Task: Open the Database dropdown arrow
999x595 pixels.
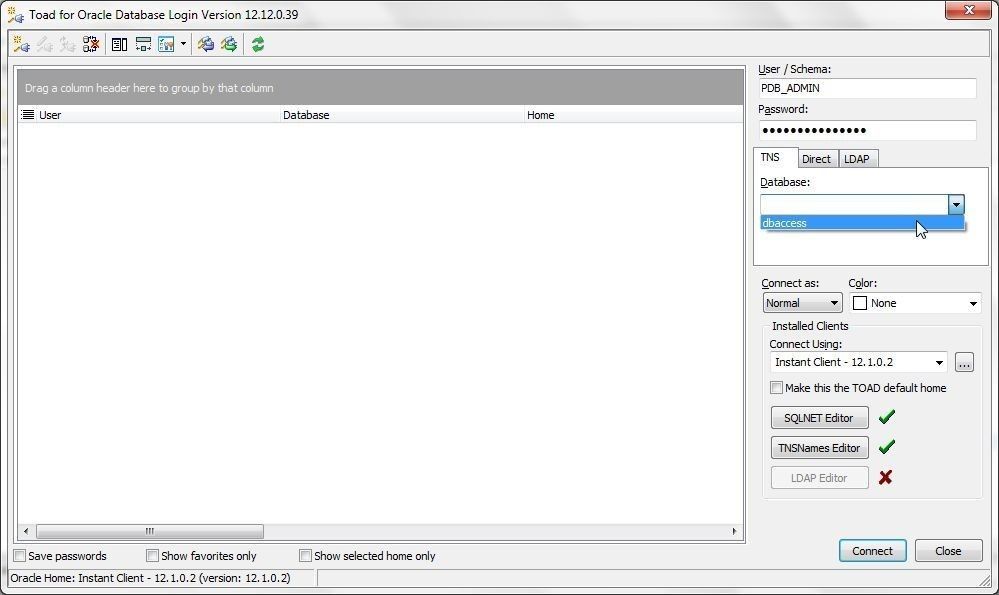Action: pyautogui.click(x=956, y=204)
